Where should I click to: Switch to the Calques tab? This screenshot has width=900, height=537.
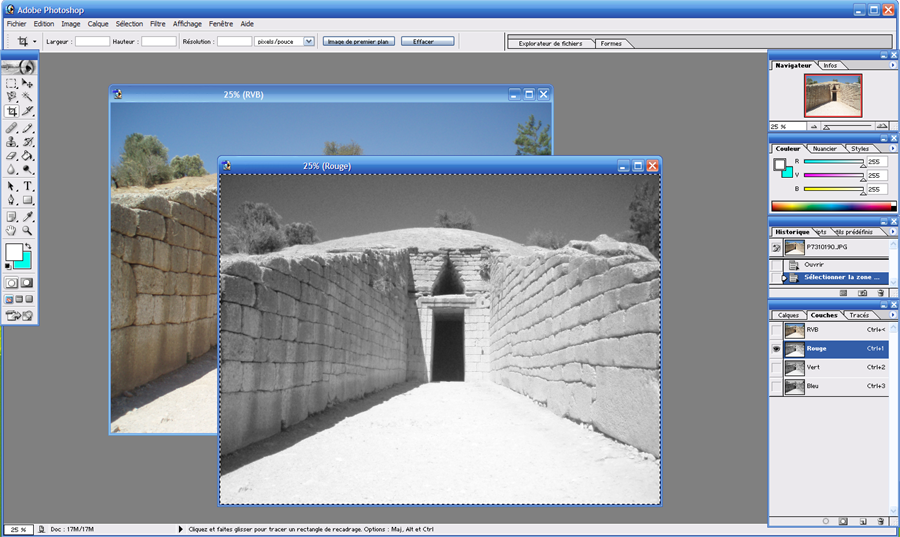click(x=788, y=315)
